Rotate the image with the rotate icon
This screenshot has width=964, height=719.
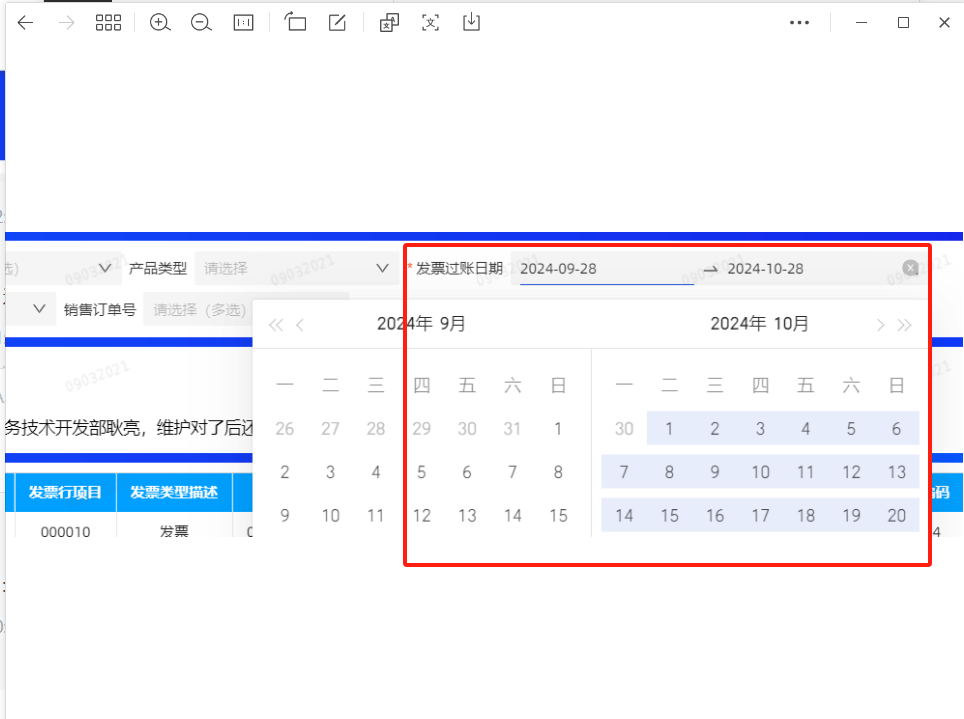(x=295, y=23)
